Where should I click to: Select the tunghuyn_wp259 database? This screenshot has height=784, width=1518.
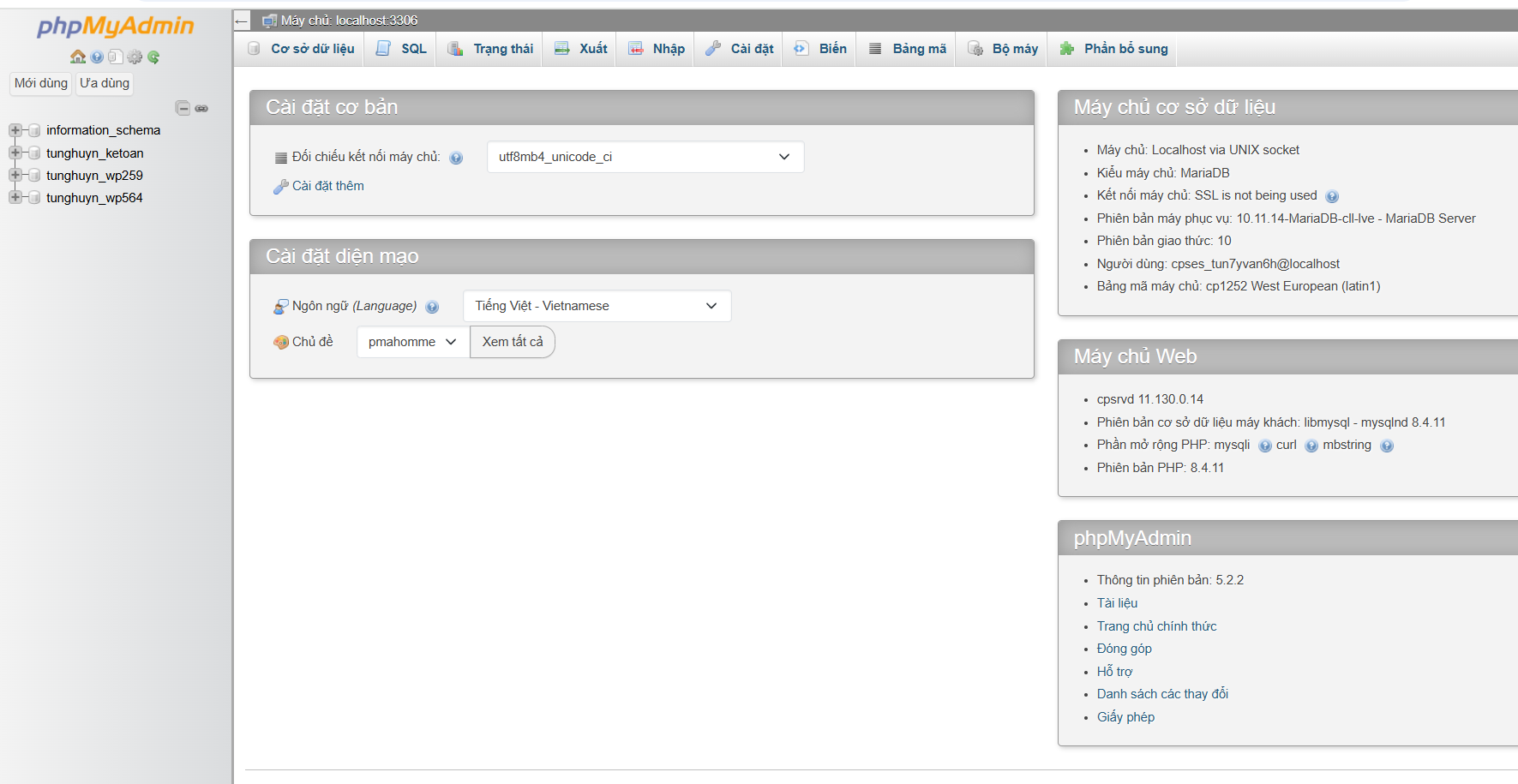(x=94, y=175)
